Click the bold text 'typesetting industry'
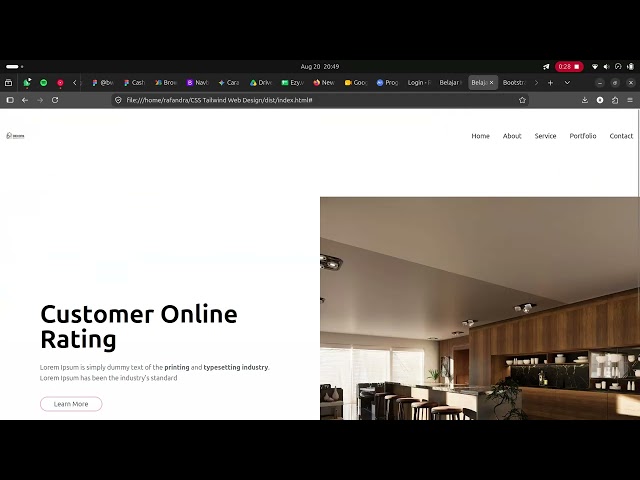Screen dimensions: 640x480 tap(236, 367)
